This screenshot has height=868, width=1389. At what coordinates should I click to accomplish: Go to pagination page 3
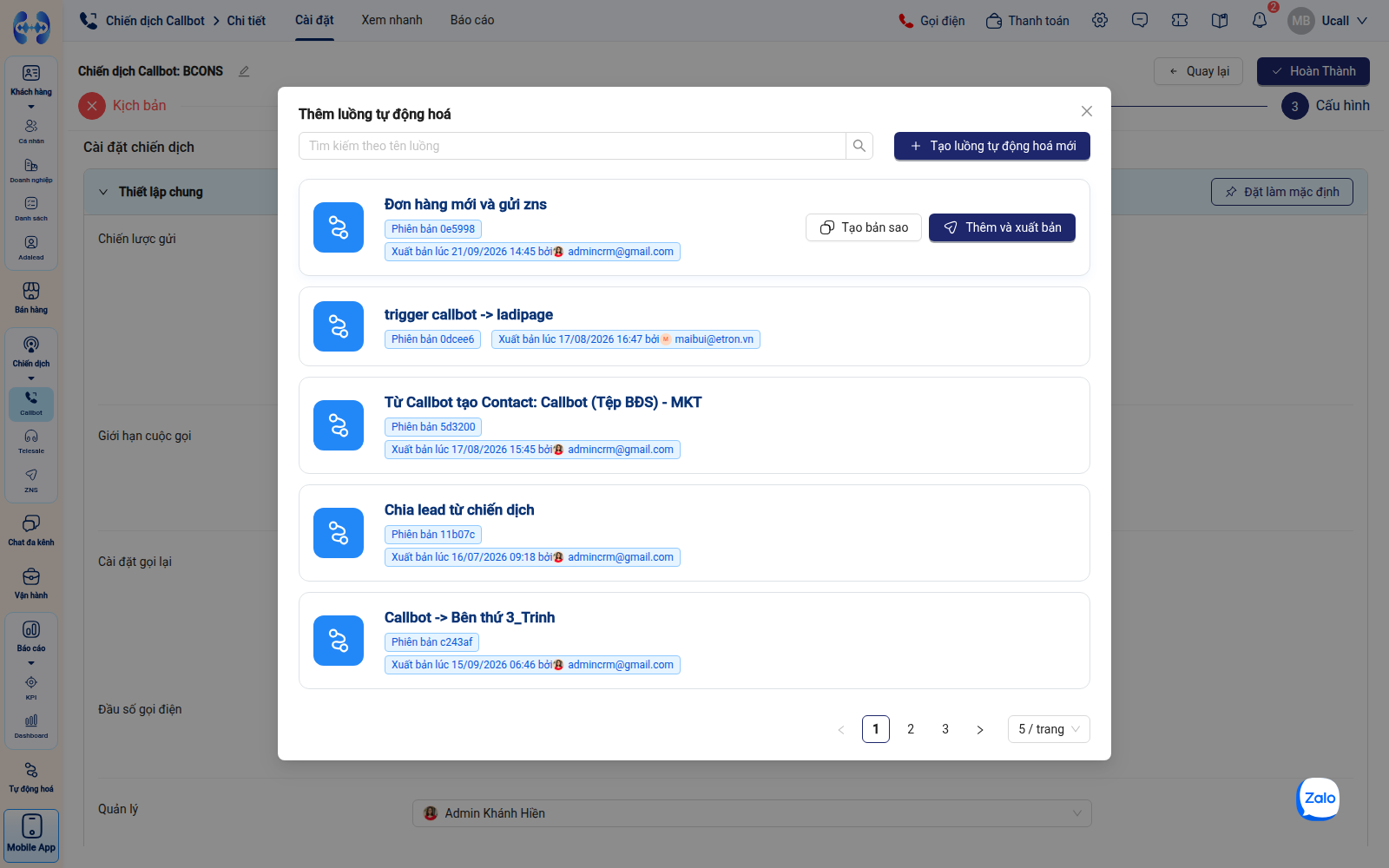click(x=945, y=729)
